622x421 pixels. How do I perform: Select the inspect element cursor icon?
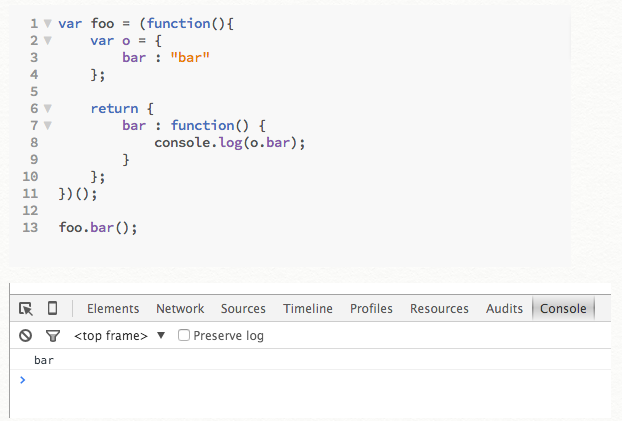pyautogui.click(x=26, y=308)
